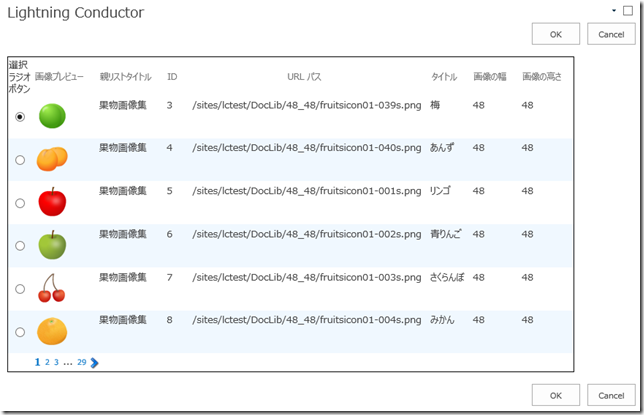Go to next page with blue arrow

95,363
